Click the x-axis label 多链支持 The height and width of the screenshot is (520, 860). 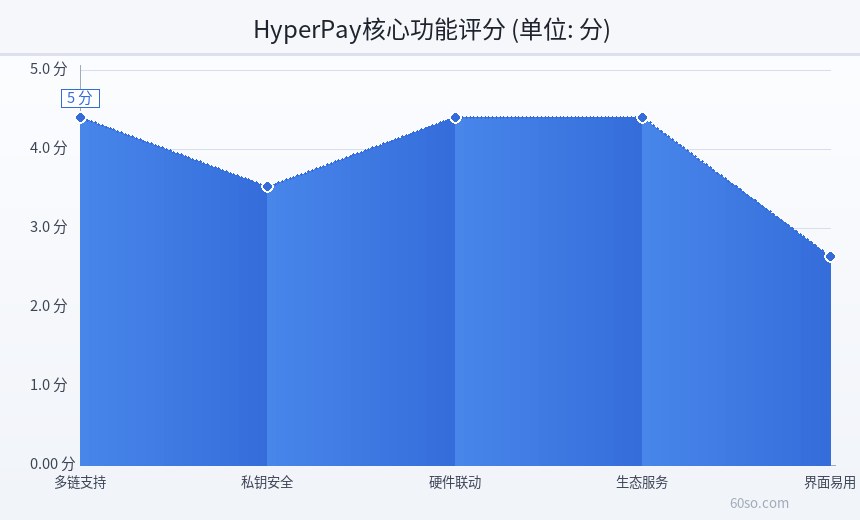click(x=81, y=483)
